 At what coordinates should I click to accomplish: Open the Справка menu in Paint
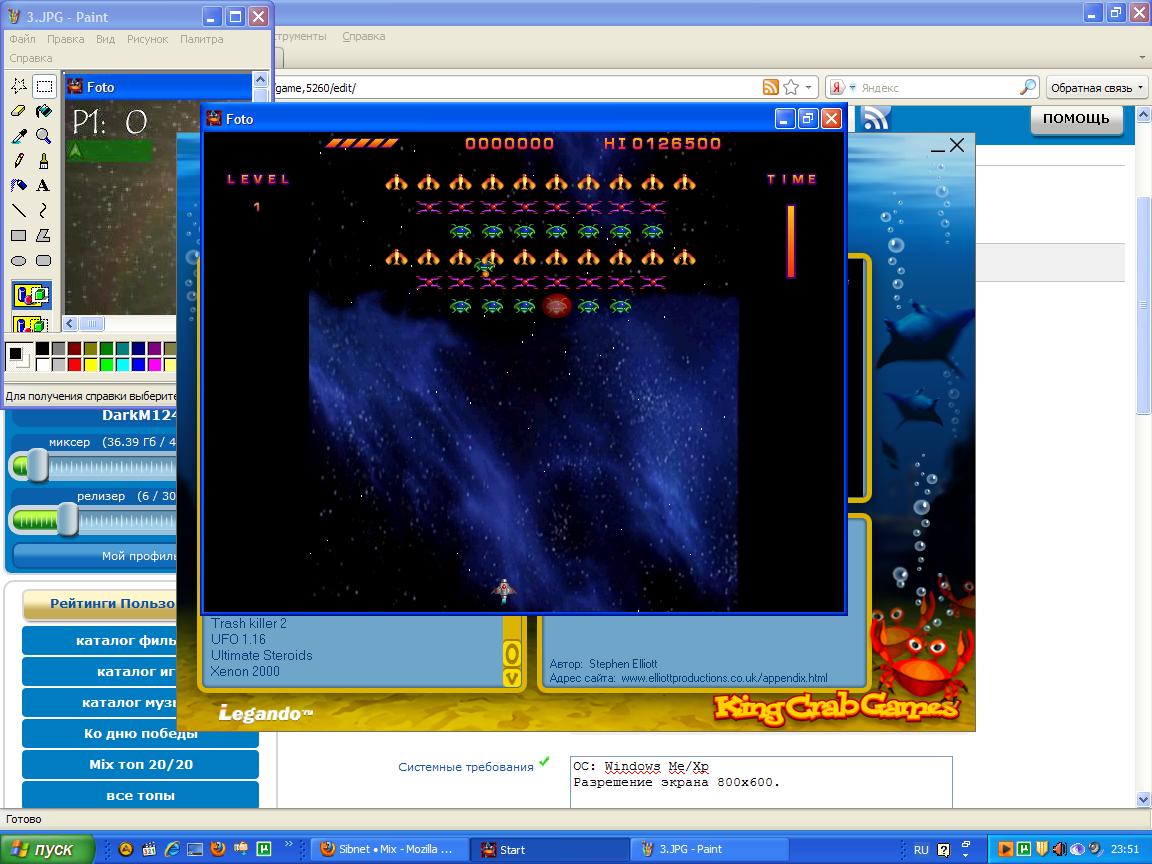point(31,58)
